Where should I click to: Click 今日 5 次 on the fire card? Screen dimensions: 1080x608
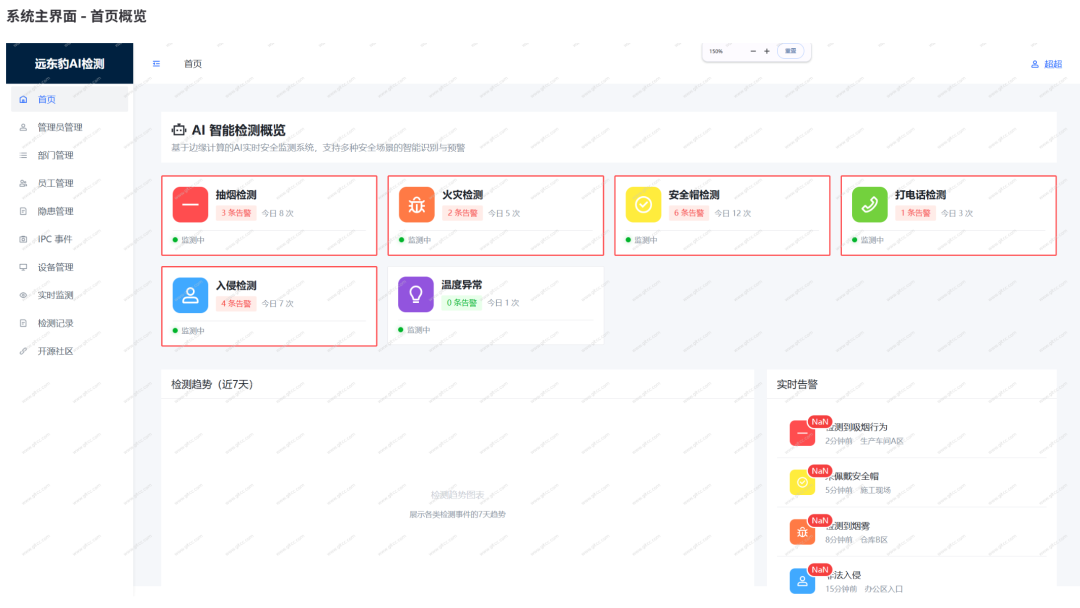[504, 213]
